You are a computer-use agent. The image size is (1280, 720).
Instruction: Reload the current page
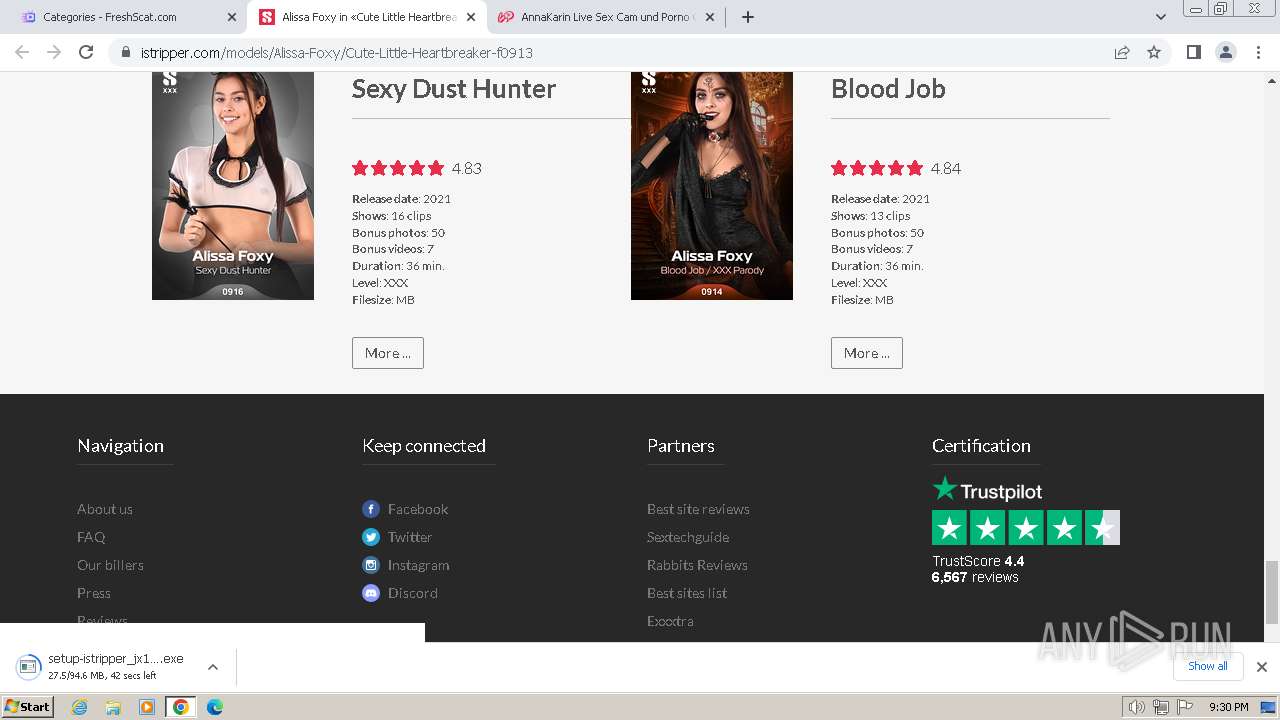pos(86,52)
